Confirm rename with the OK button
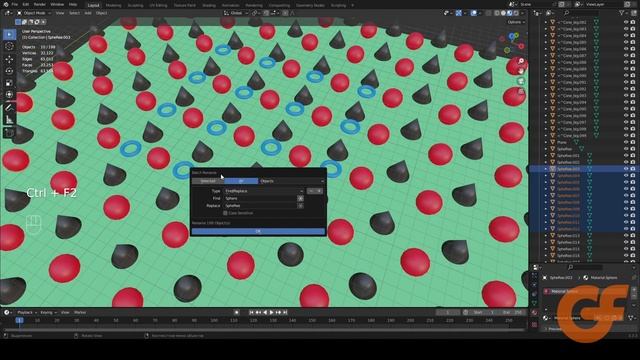Viewport: 640px width, 360px height. pyautogui.click(x=258, y=231)
